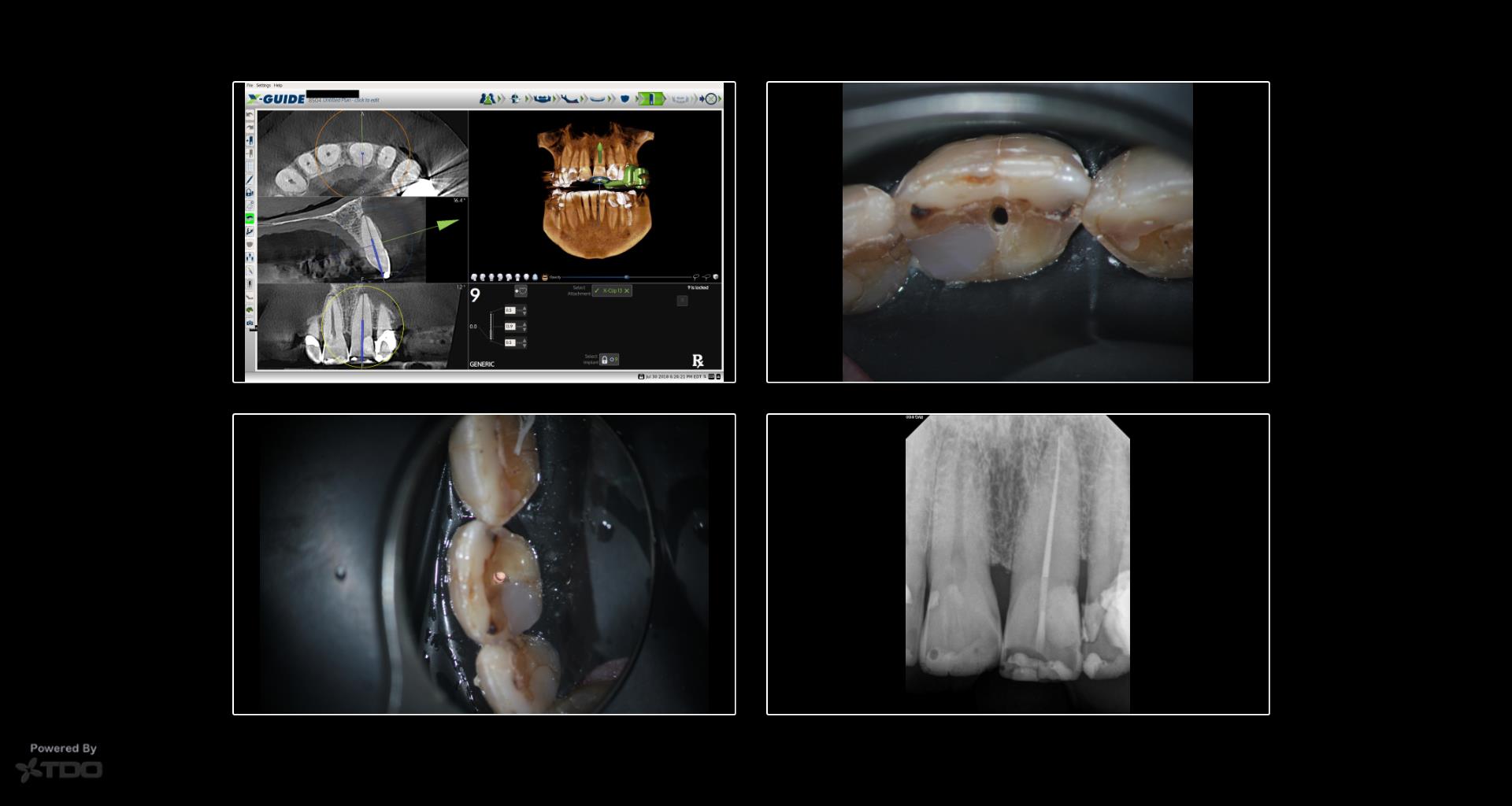Click the padlock icon in the left toolbar

250,192
